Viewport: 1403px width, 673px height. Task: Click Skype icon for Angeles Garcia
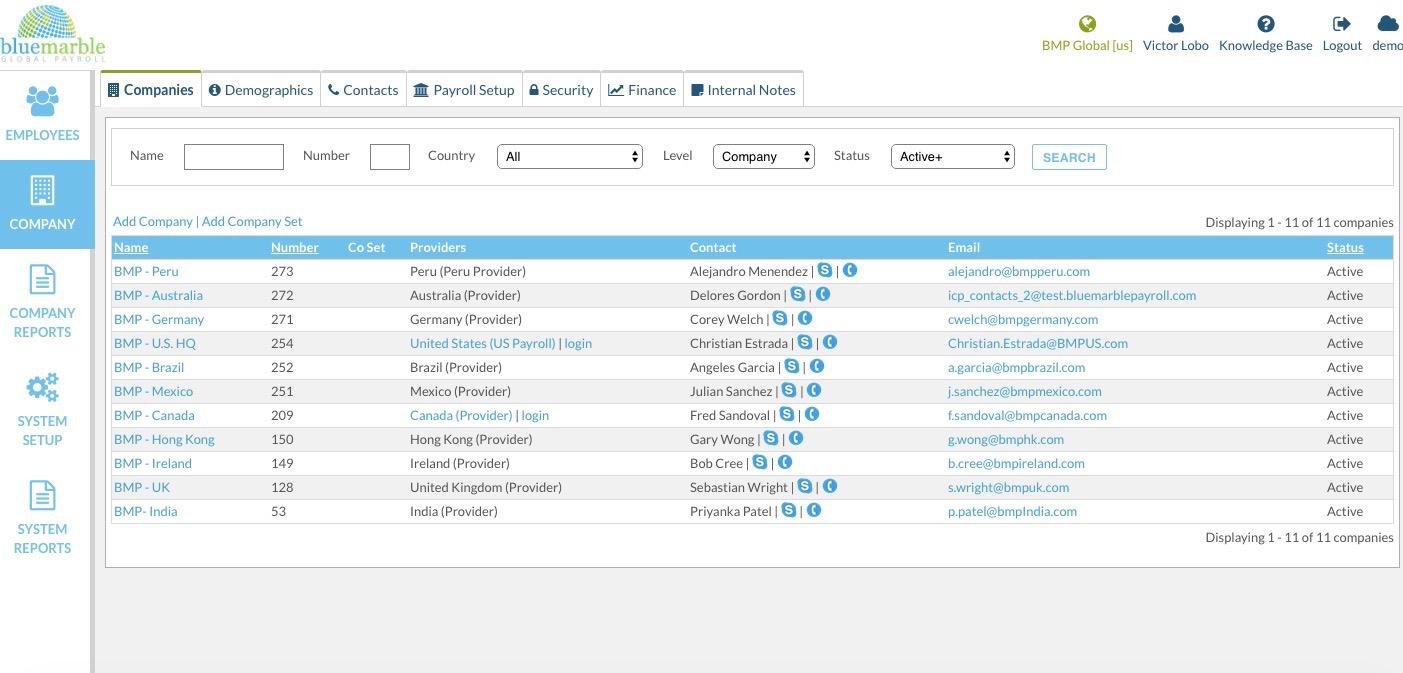pos(792,366)
